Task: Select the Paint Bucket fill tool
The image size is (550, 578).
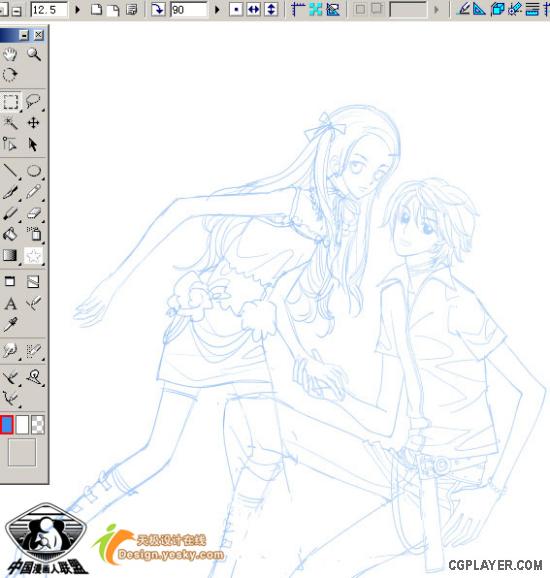Action: pos(10,234)
